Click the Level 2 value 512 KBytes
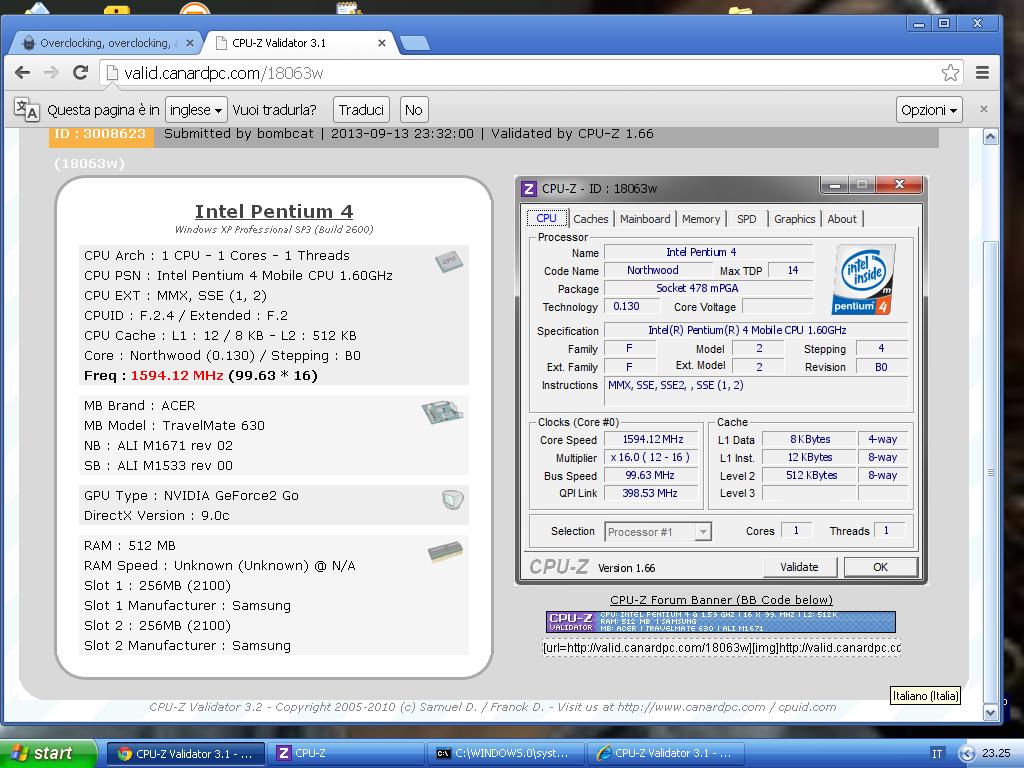Image resolution: width=1024 pixels, height=768 pixels. coord(811,475)
